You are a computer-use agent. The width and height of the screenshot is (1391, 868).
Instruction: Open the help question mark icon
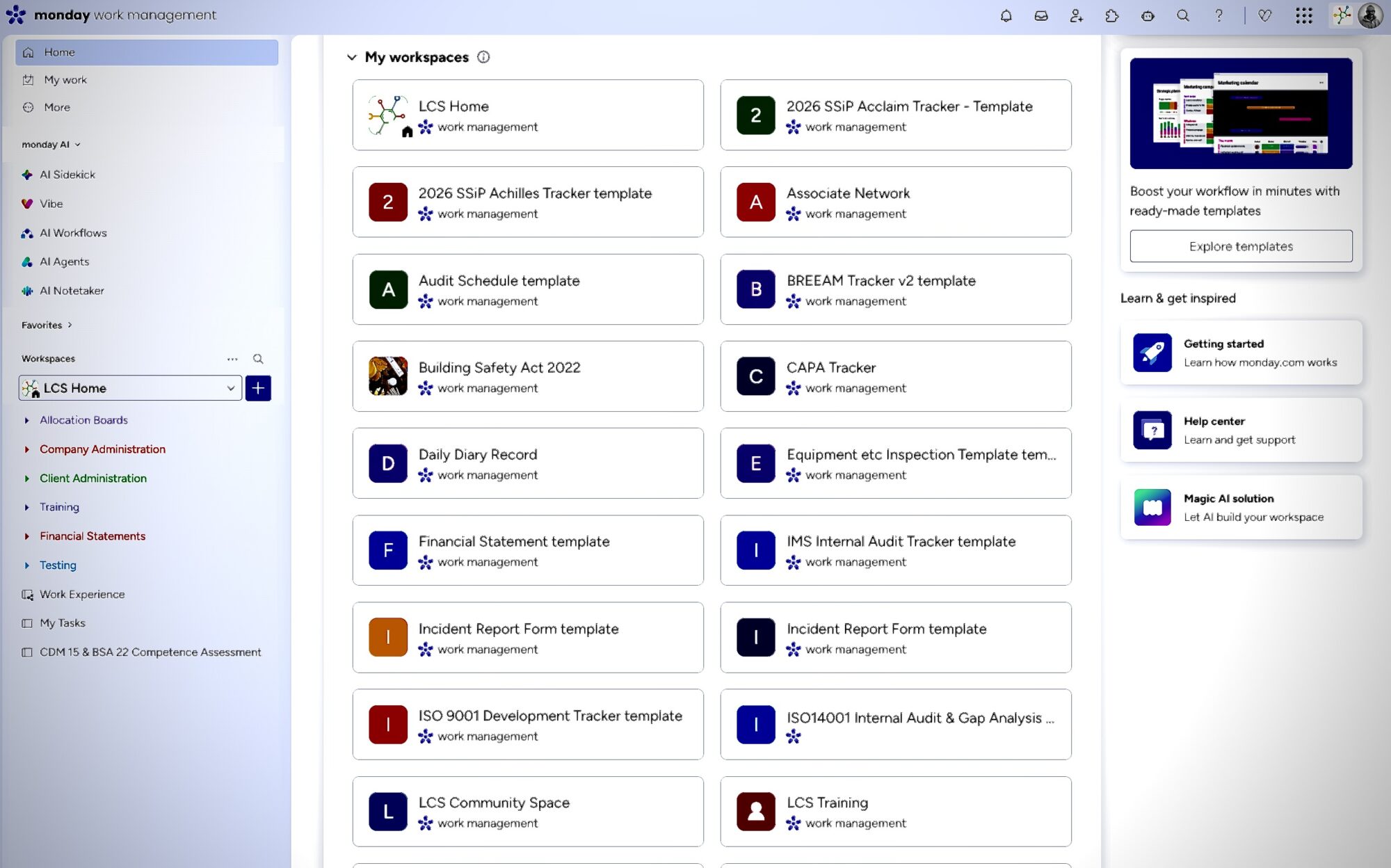[x=1219, y=15]
